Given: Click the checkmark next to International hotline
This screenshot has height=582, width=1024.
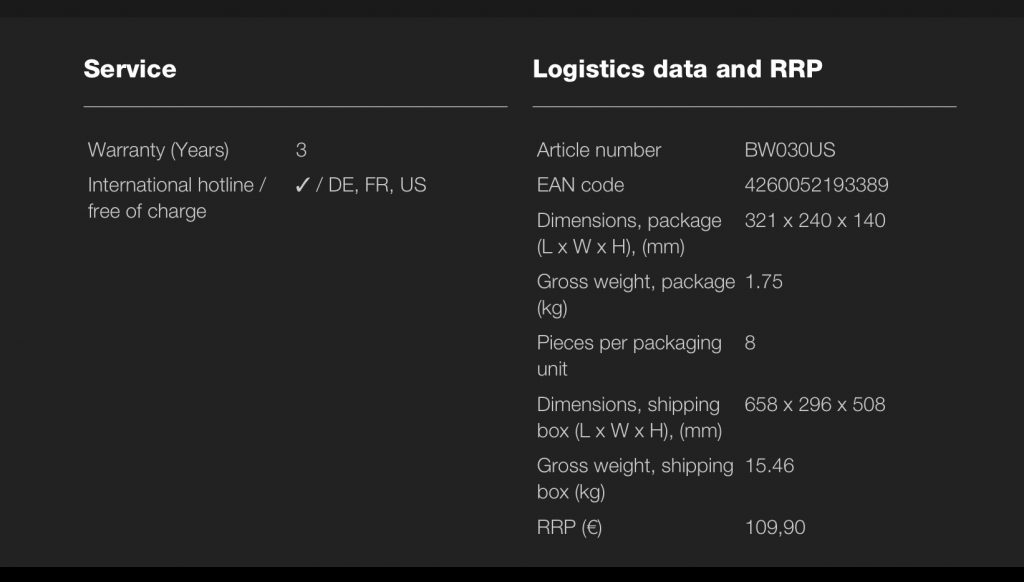Looking at the screenshot, I should pos(302,185).
